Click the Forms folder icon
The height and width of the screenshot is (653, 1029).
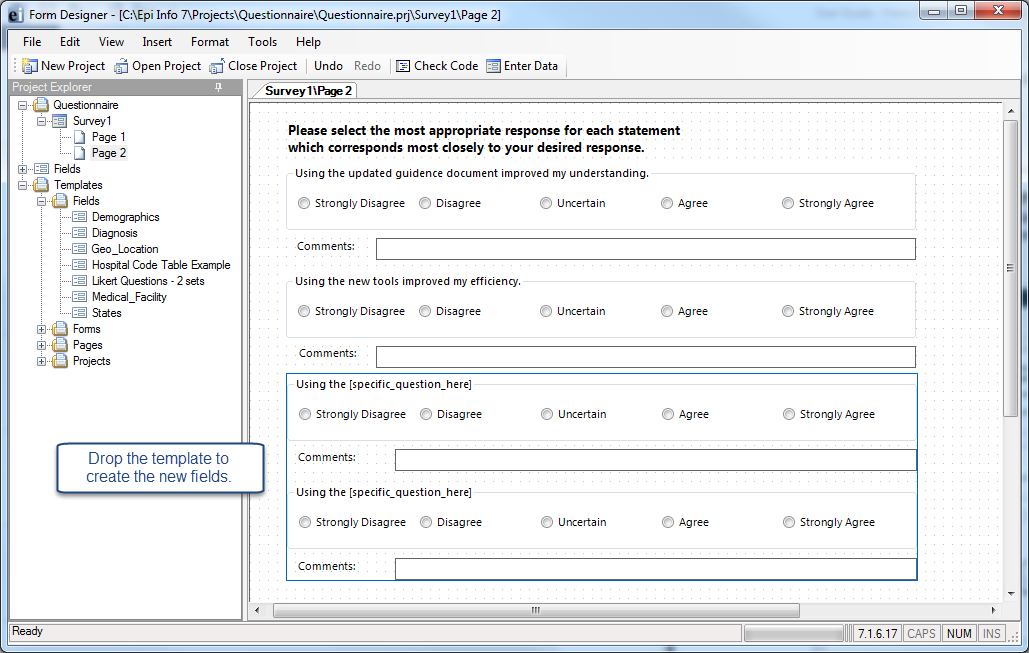60,329
